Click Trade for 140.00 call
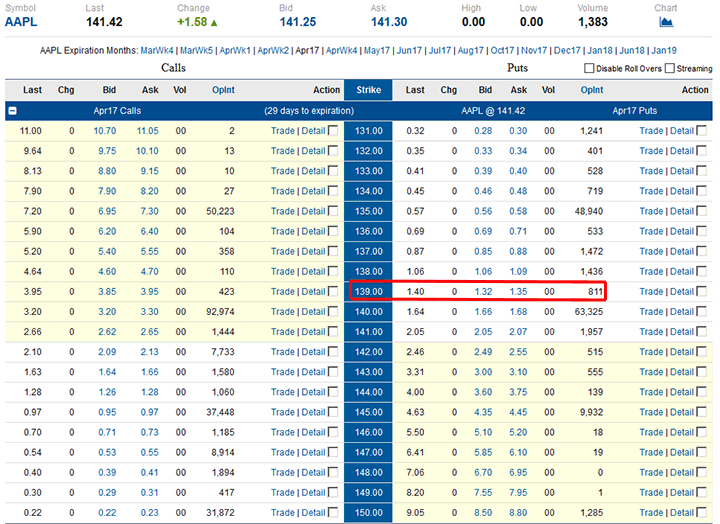This screenshot has height=524, width=720. pyautogui.click(x=282, y=311)
